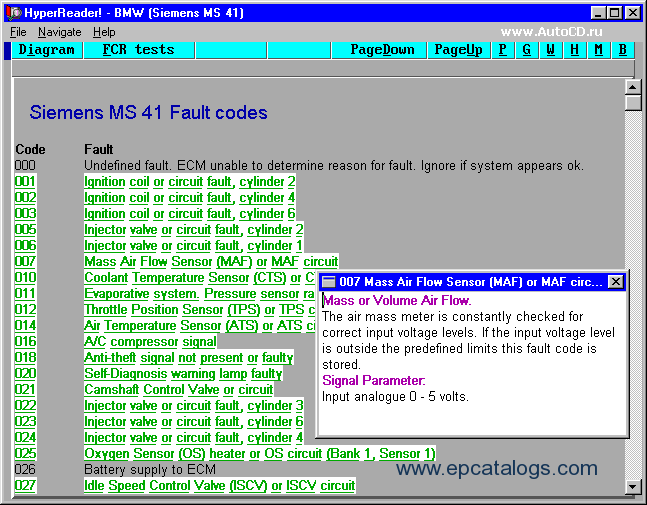Open fault code link 002
The height and width of the screenshot is (505, 647).
pos(25,198)
